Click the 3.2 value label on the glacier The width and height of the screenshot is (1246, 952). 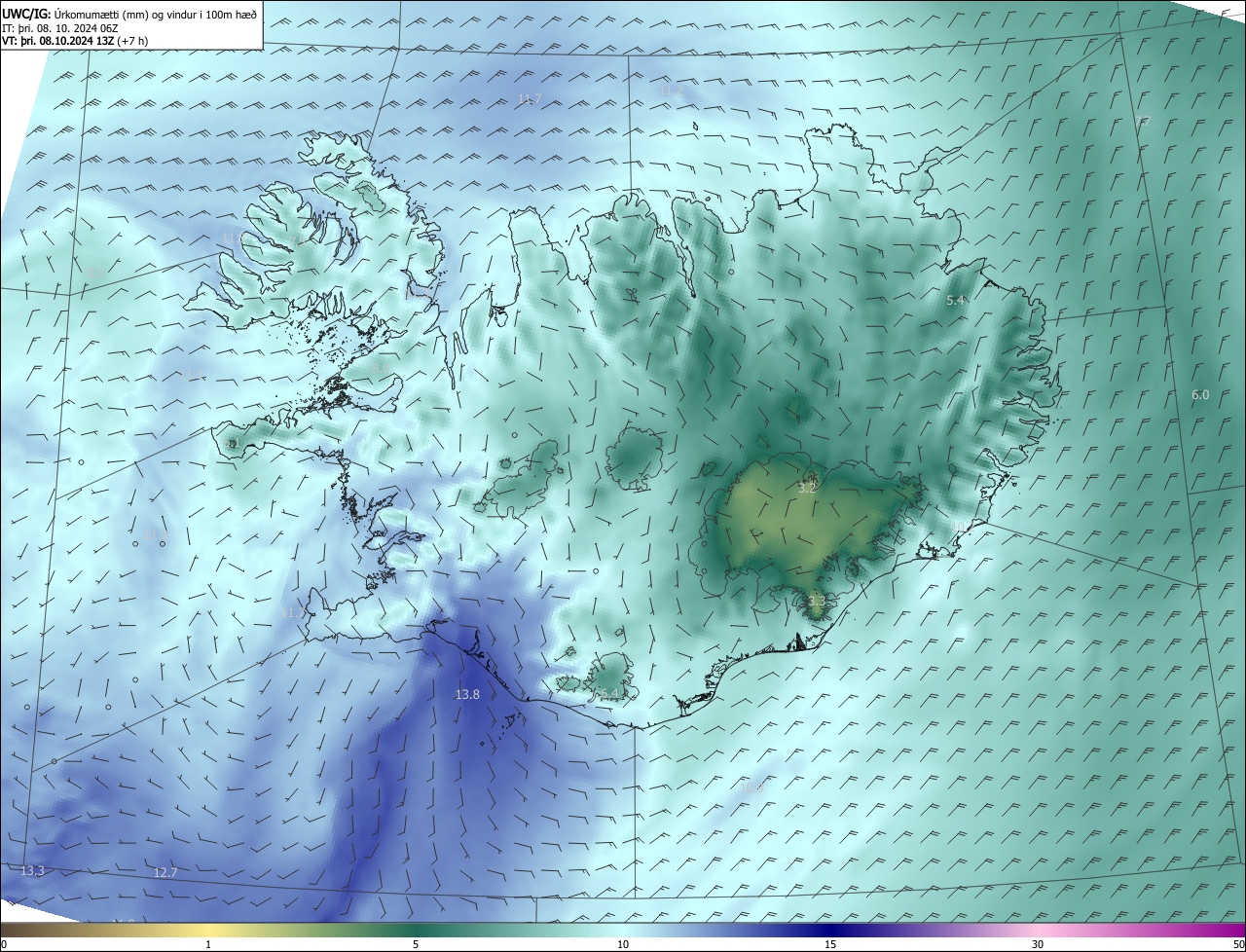coord(807,488)
